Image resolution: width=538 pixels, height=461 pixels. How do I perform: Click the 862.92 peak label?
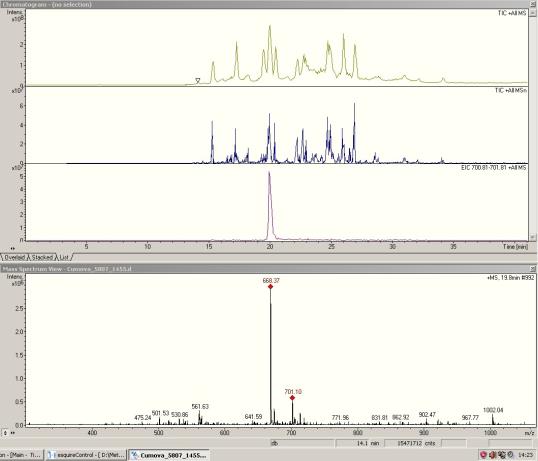point(401,417)
